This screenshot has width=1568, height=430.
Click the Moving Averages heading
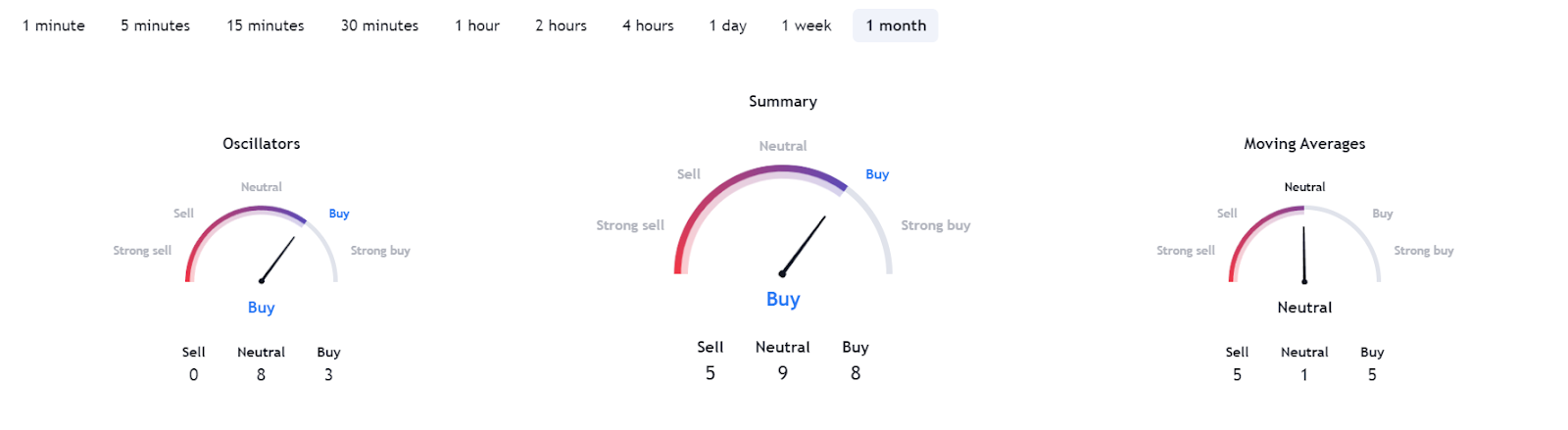click(x=1304, y=143)
